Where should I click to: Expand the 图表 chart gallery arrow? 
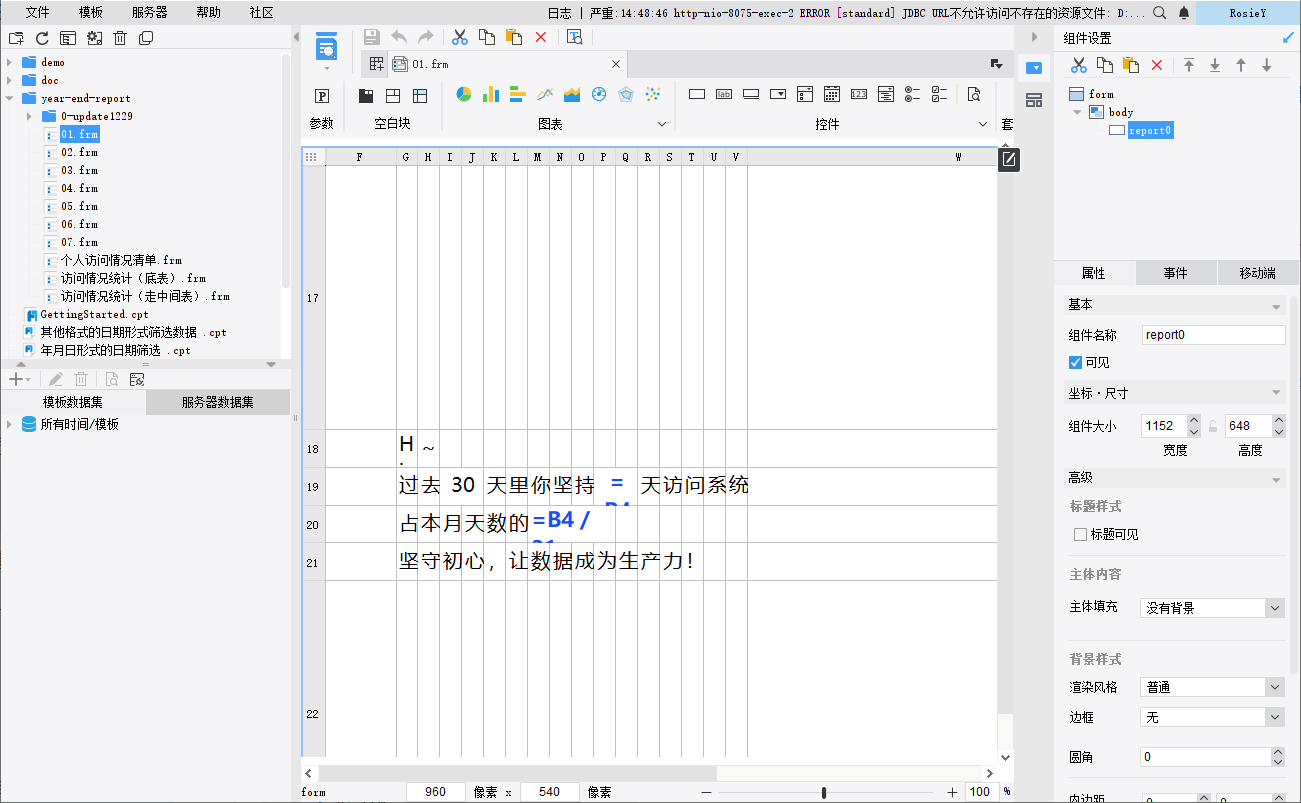(x=661, y=124)
